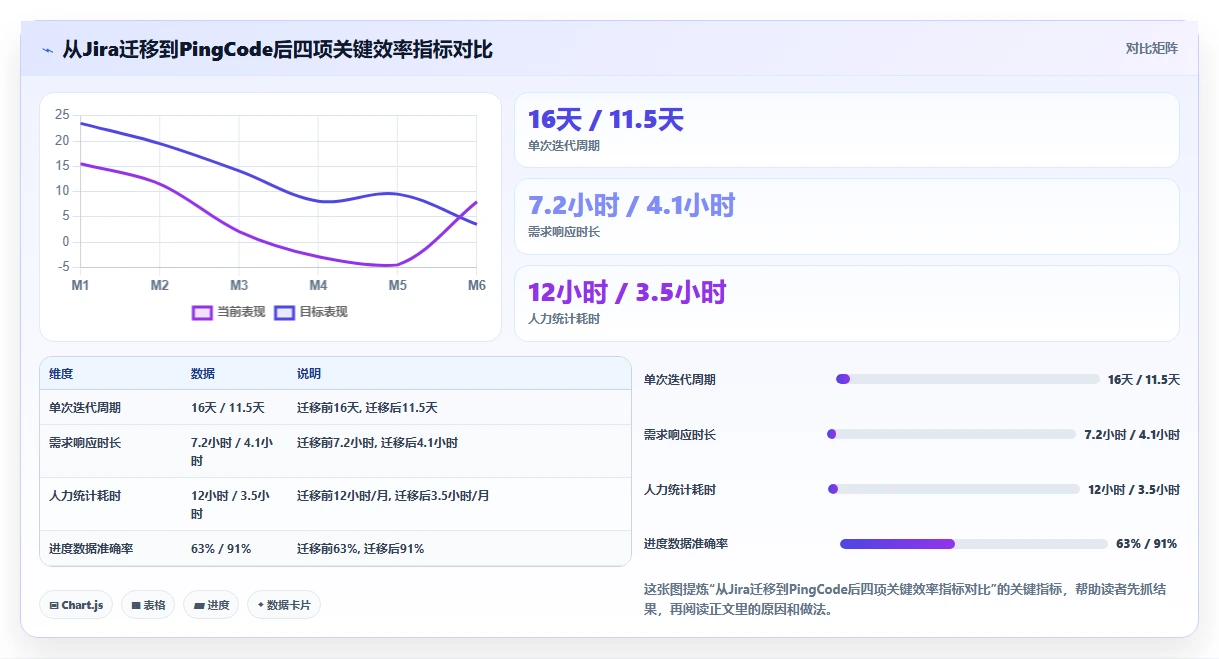Viewport: 1219px width, 659px height.
Task: Click the M6 axis label on chart
Action: [x=477, y=285]
